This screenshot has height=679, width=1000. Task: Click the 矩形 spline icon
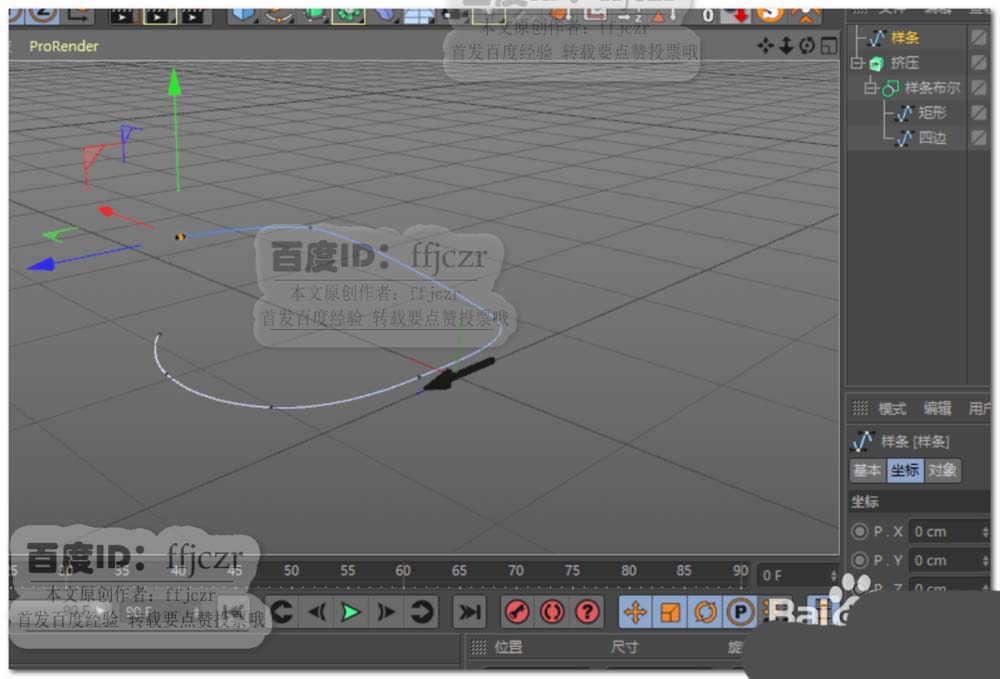[x=904, y=113]
